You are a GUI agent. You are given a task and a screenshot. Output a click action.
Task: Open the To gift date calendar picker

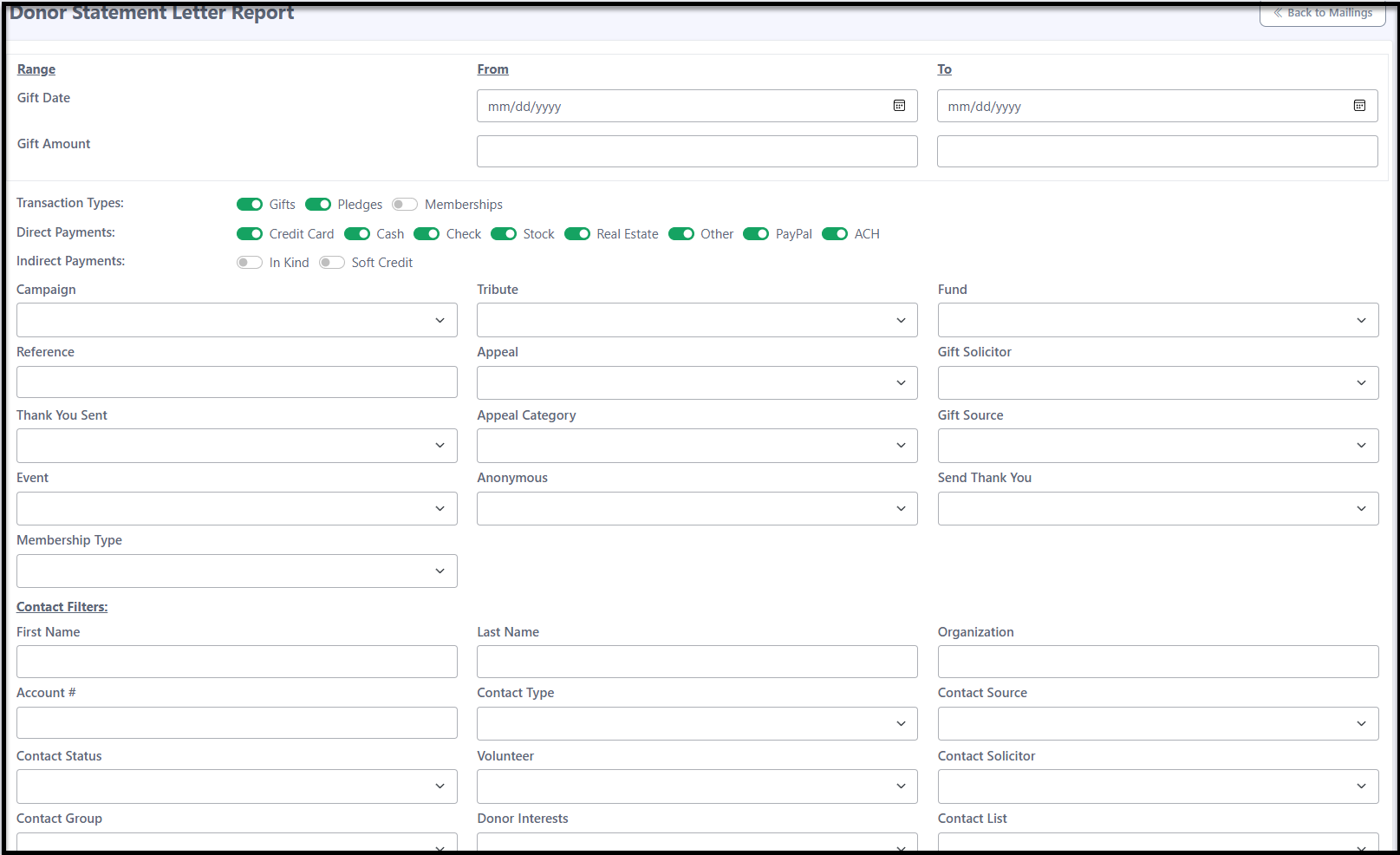(1359, 106)
